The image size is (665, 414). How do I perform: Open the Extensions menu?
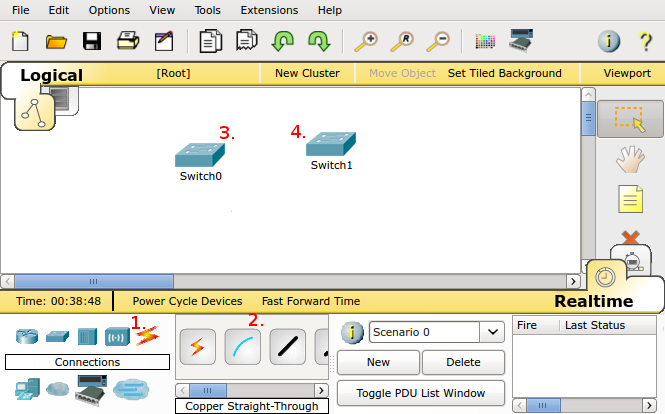tap(269, 10)
